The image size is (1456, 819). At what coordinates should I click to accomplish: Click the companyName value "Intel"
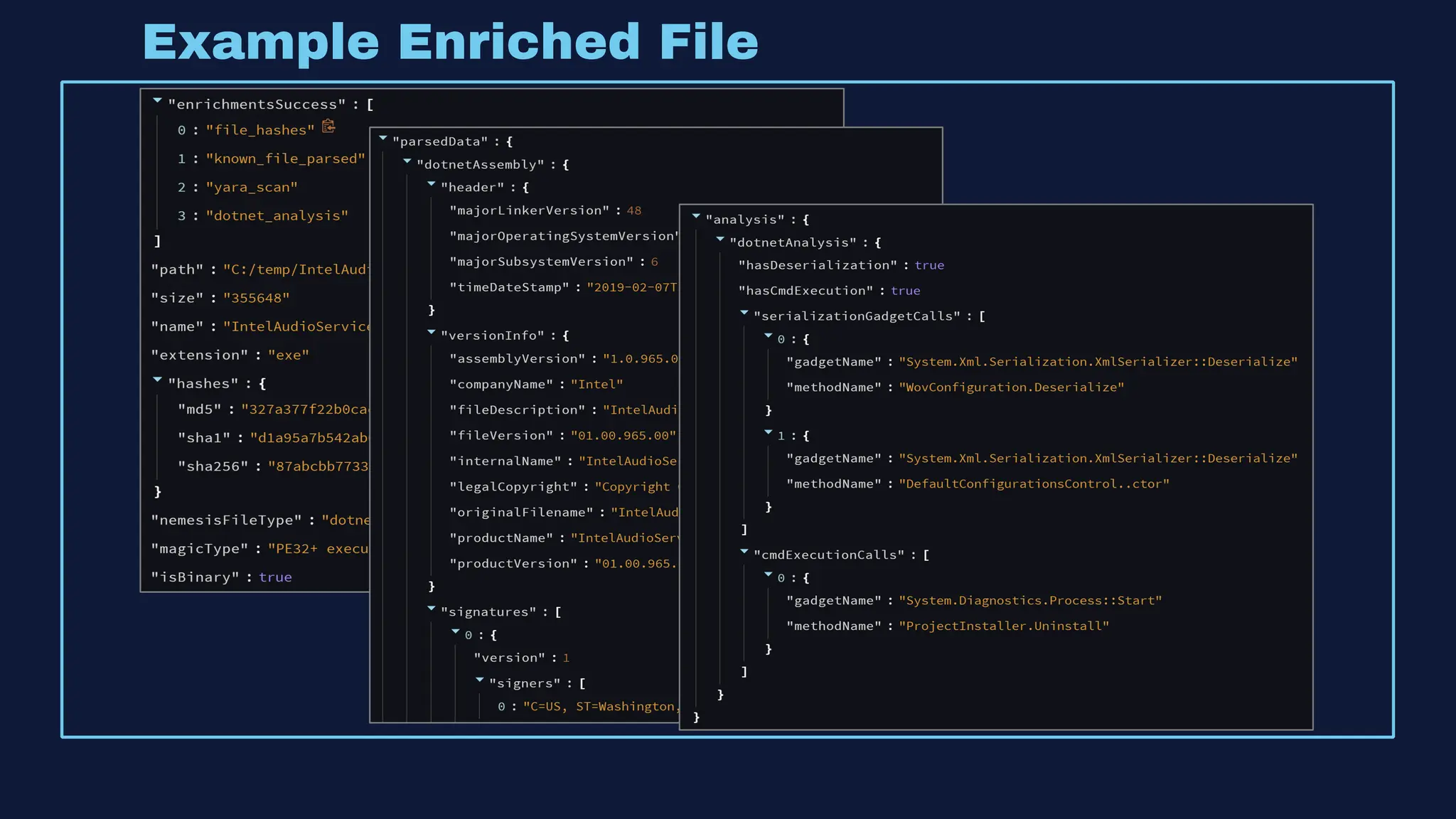pyautogui.click(x=597, y=384)
